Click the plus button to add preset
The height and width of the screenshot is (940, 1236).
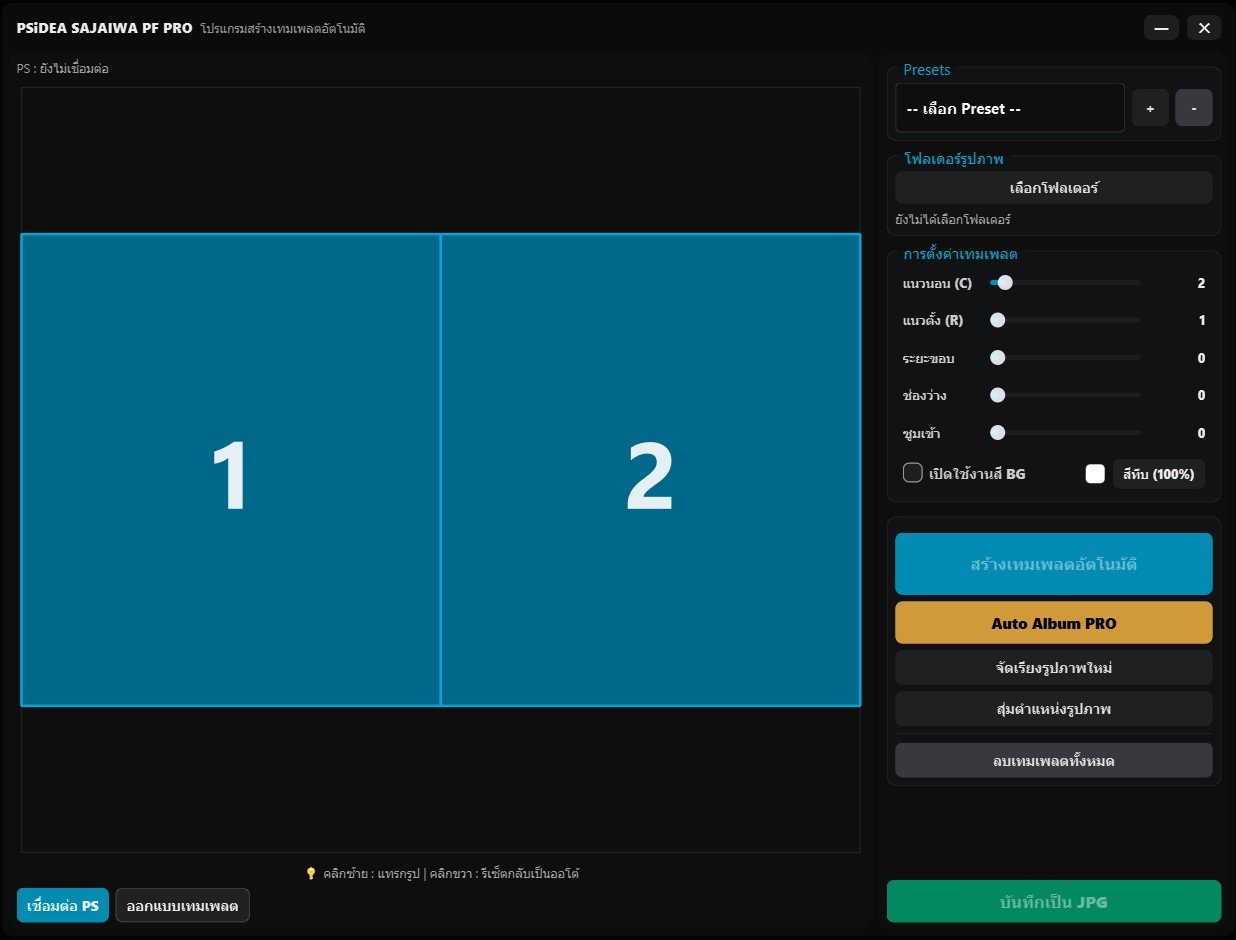pos(1150,108)
